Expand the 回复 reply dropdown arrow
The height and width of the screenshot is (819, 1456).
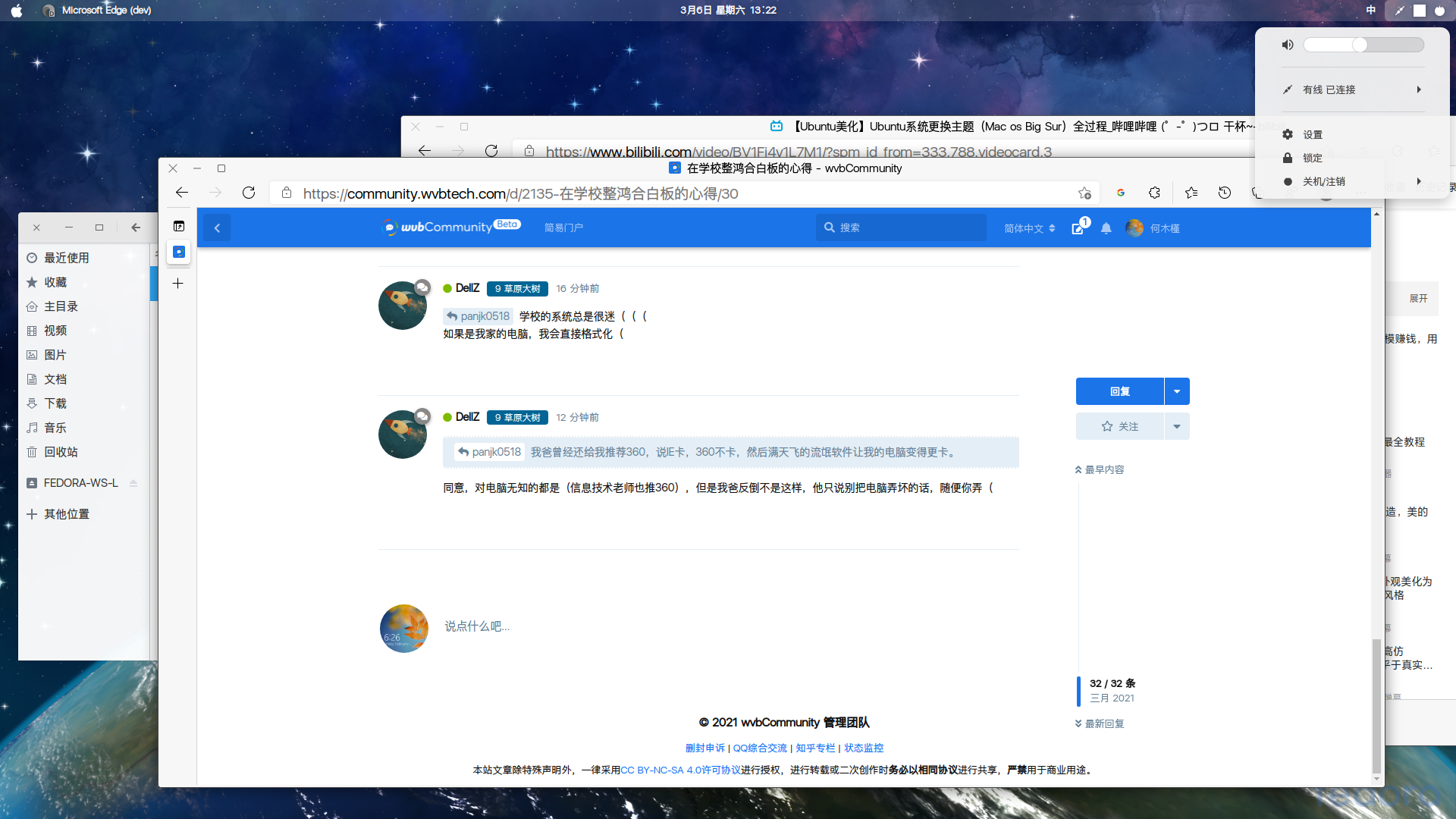point(1177,391)
